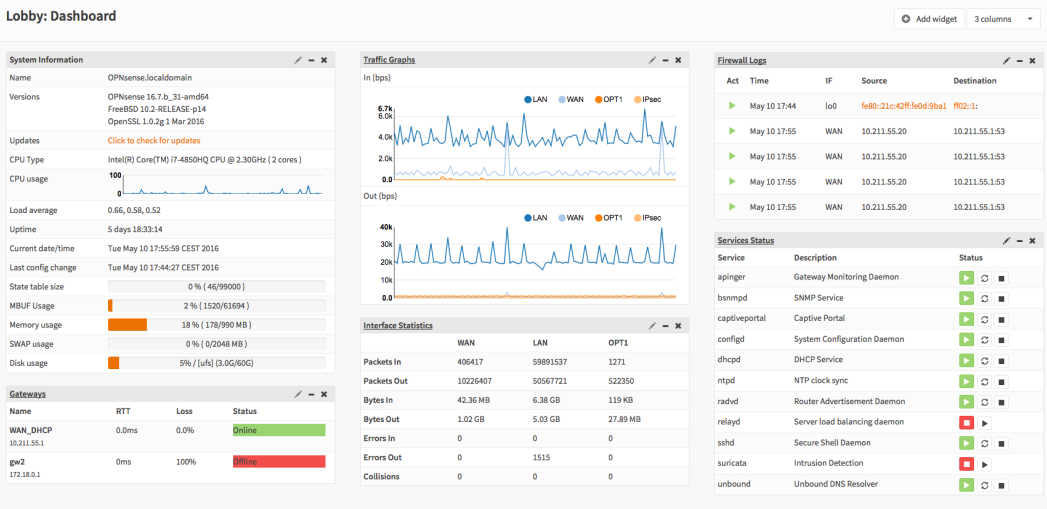The height and width of the screenshot is (509, 1047).
Task: Click the WAN Packets In value 406417
Action: (471, 361)
